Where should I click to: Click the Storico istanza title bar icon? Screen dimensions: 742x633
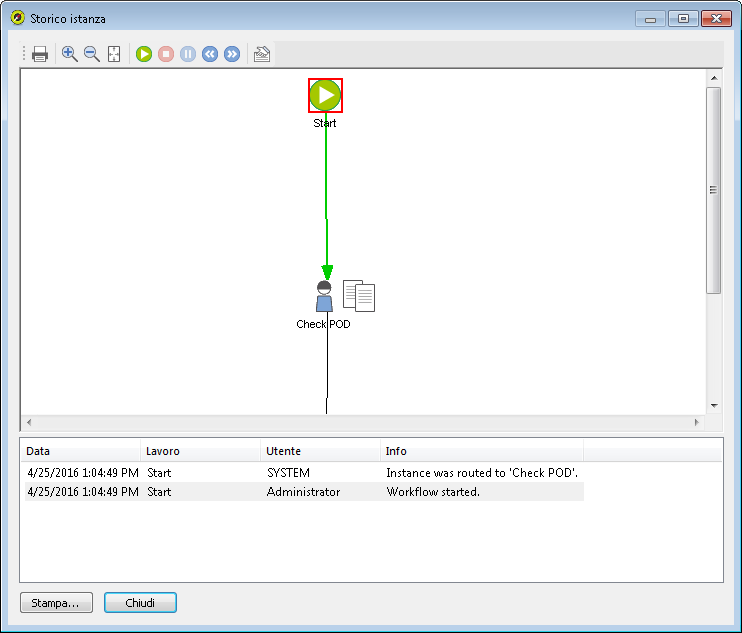click(18, 18)
